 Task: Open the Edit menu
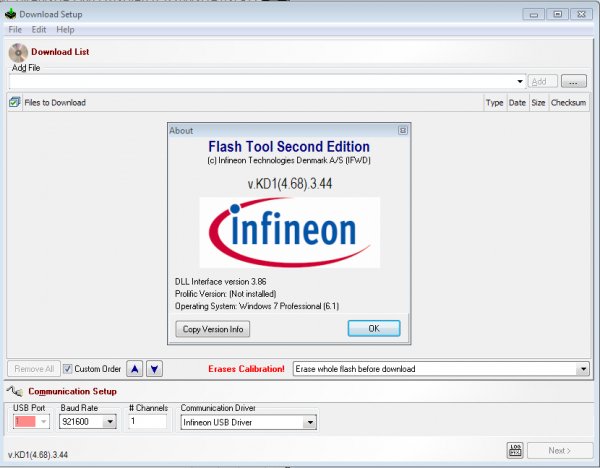(x=39, y=29)
